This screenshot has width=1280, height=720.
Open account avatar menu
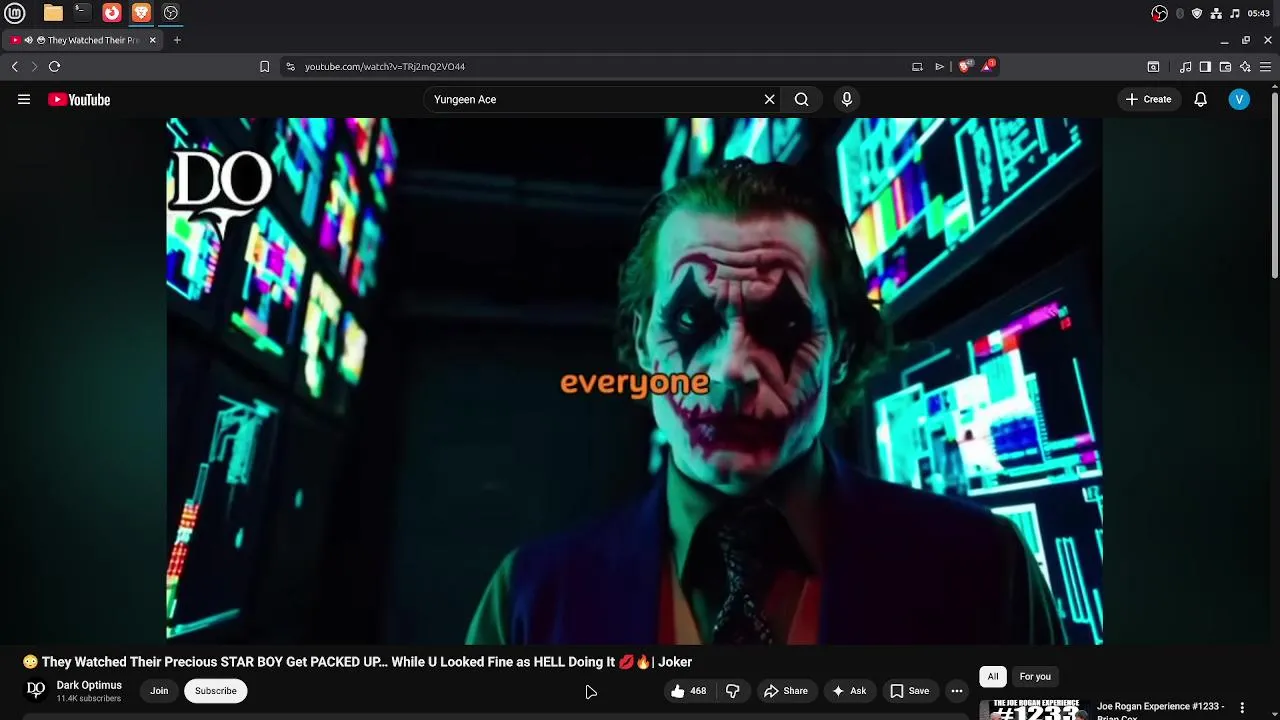click(1239, 99)
